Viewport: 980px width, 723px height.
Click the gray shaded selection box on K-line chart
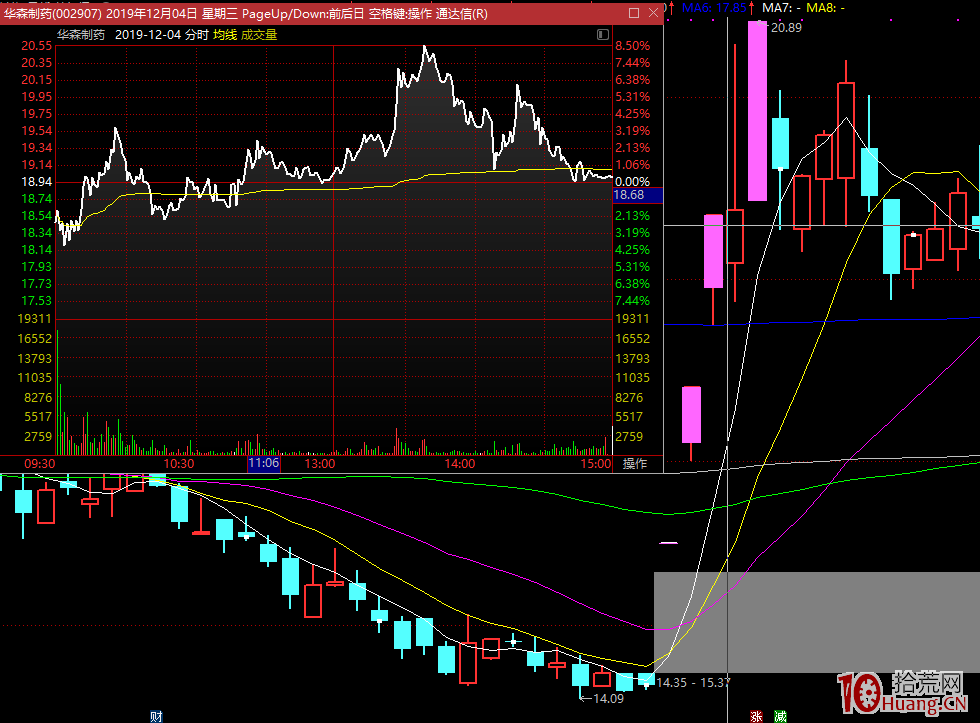[x=816, y=622]
